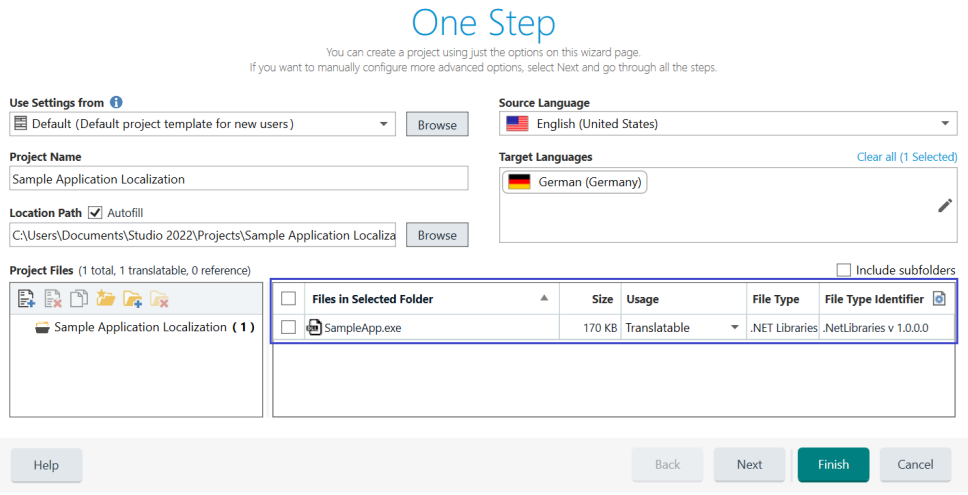The height and width of the screenshot is (495, 968).
Task: Click the folder icon next to Sample Application Localization
Action: click(x=42, y=328)
